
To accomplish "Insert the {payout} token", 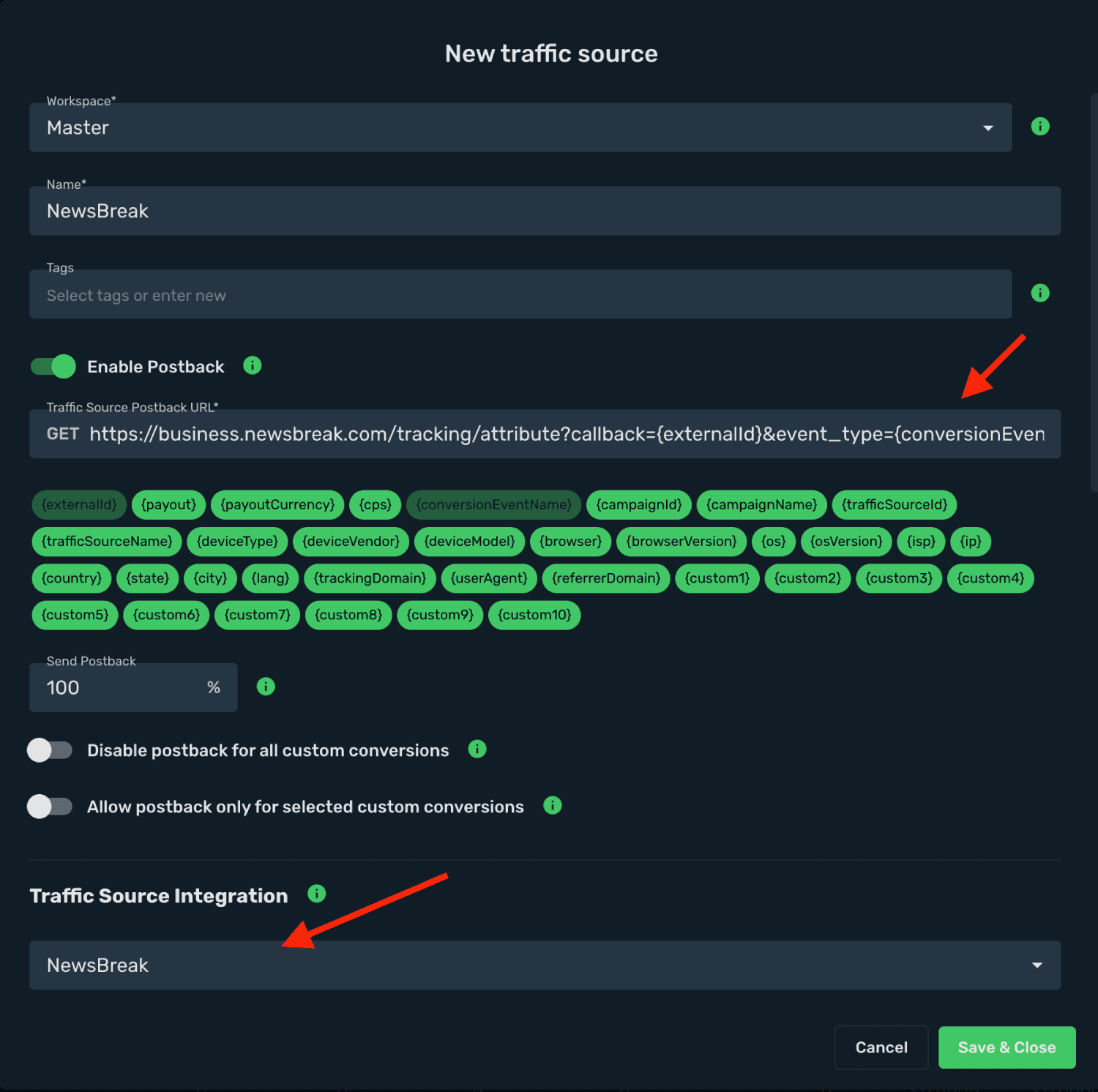I will click(x=168, y=505).
